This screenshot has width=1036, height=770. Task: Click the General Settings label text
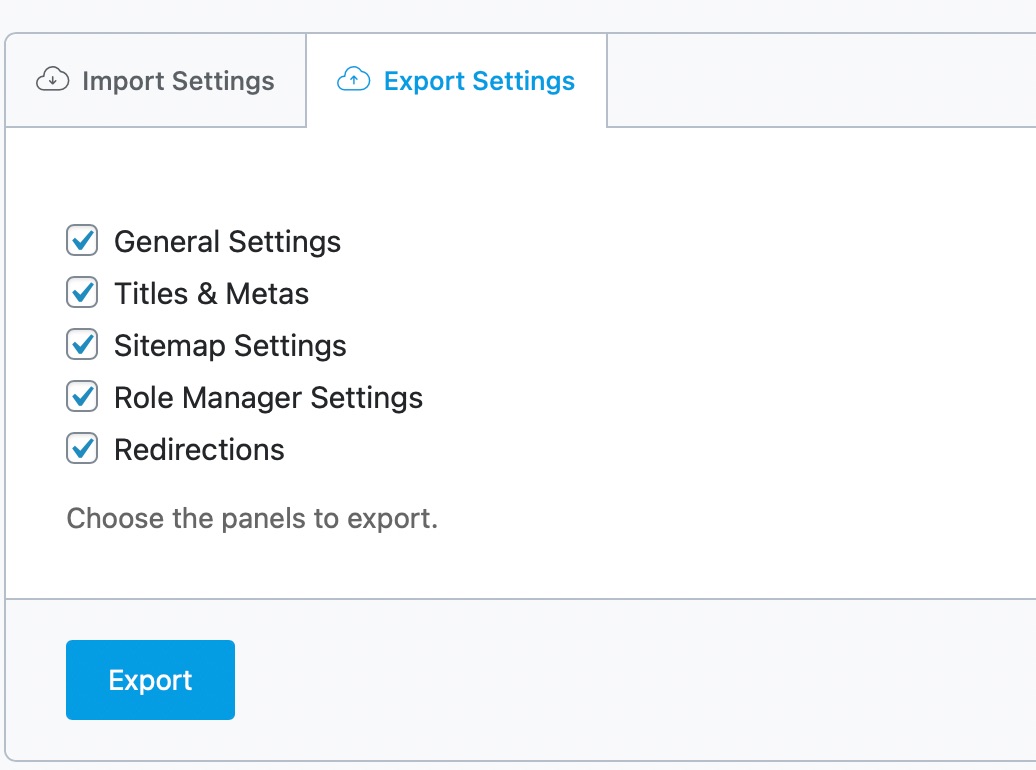click(x=227, y=240)
